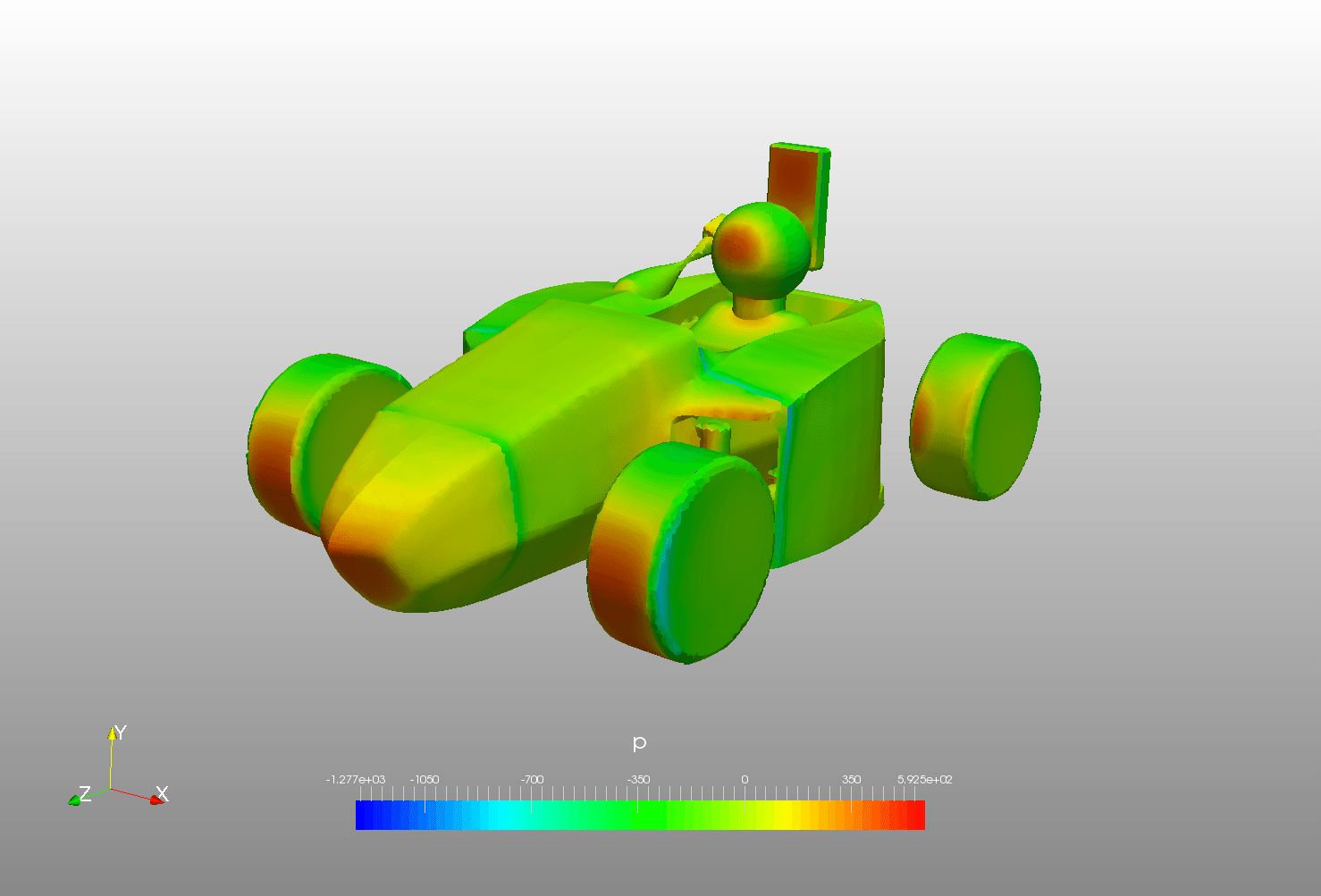Image resolution: width=1321 pixels, height=896 pixels.
Task: Click the legend title 'p'
Action: pos(639,743)
